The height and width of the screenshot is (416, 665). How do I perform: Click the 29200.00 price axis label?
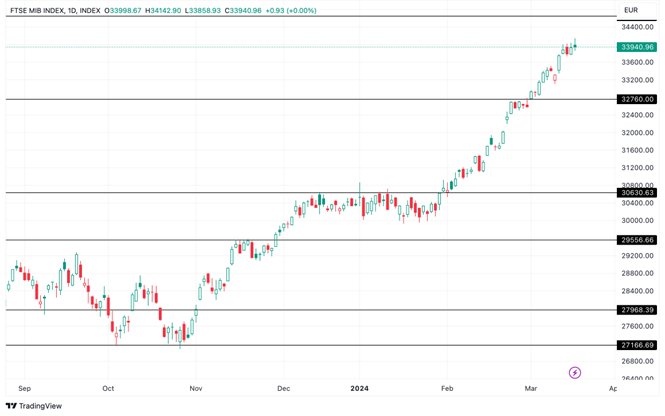[637, 256]
